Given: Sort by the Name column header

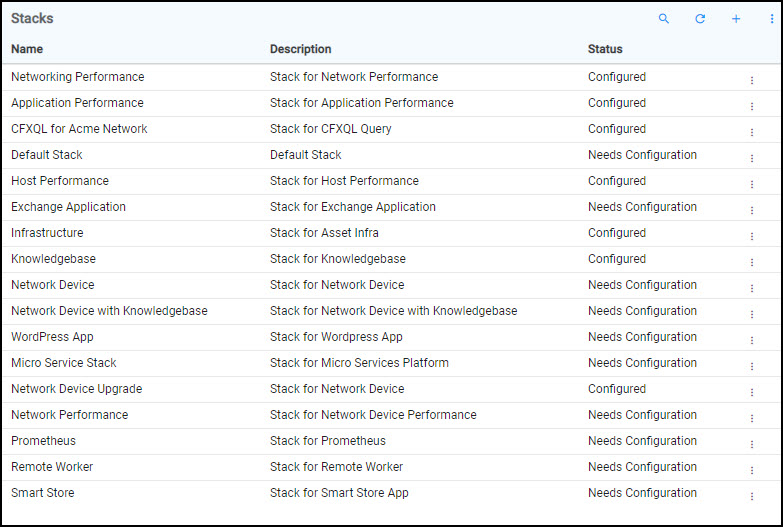Looking at the screenshot, I should pyautogui.click(x=27, y=49).
